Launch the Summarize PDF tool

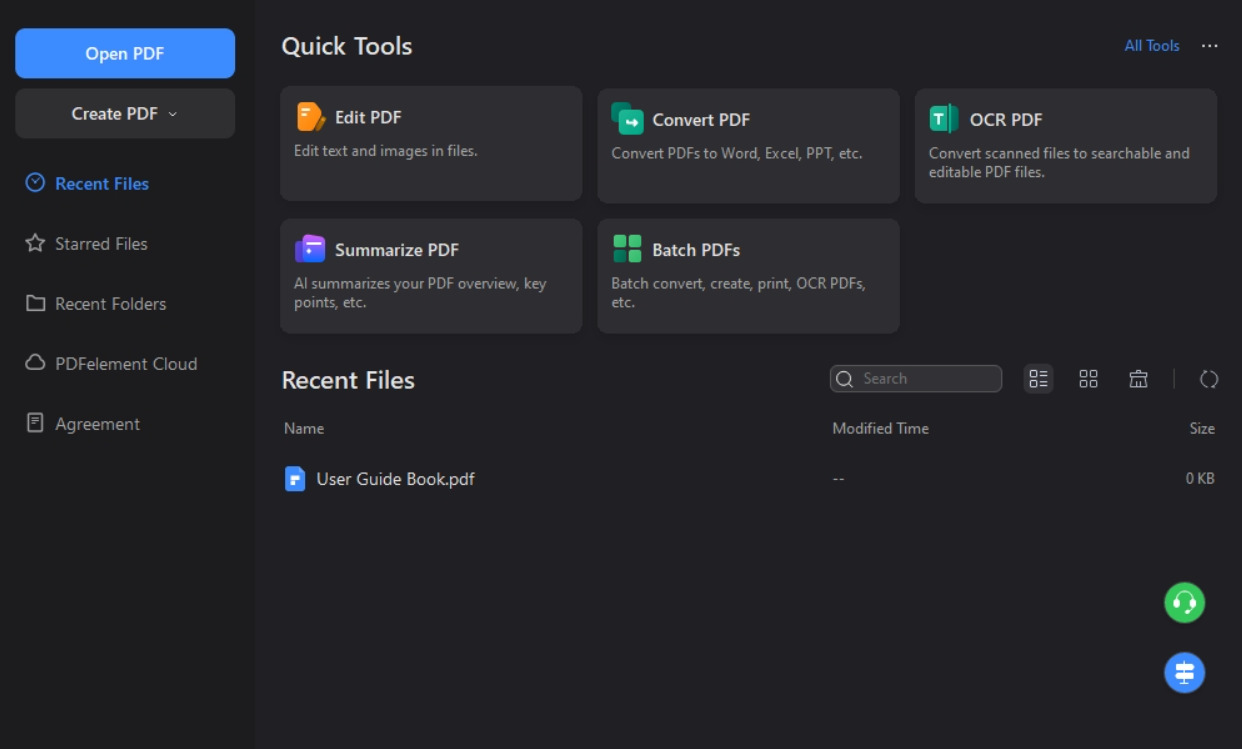coord(431,276)
